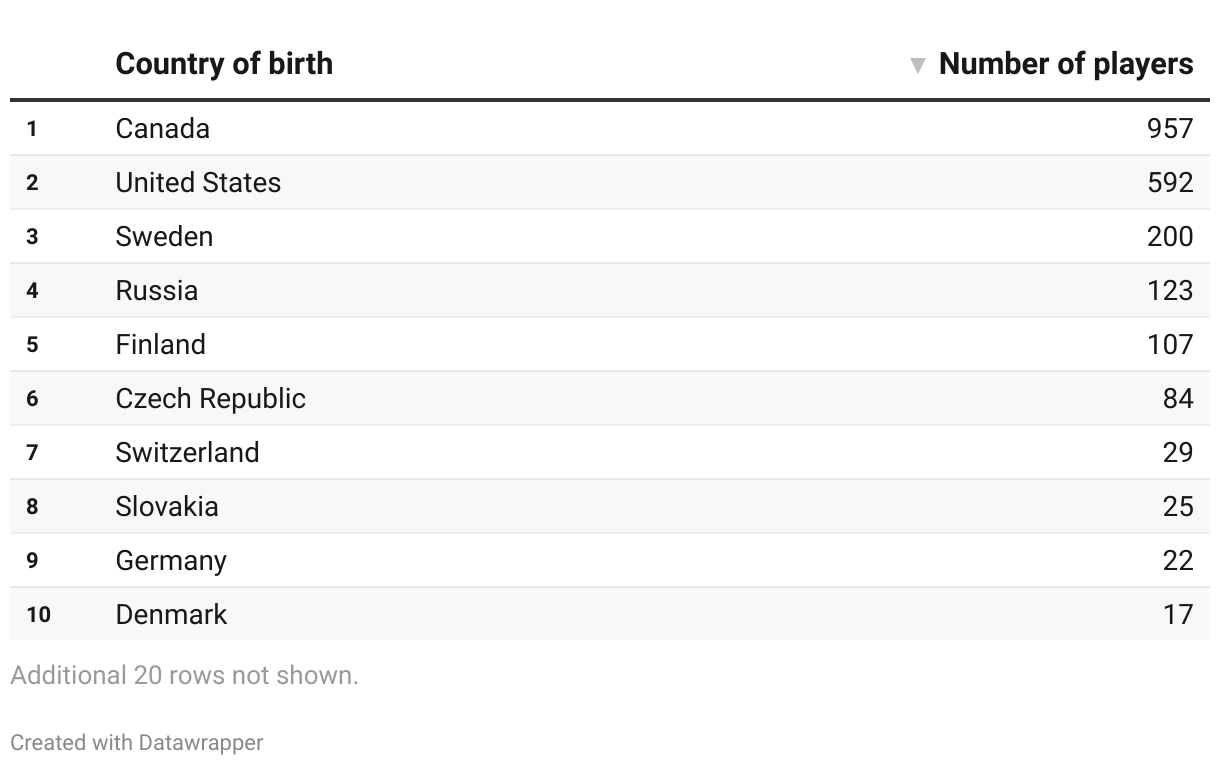The width and height of the screenshot is (1220, 766).
Task: Click the 200 players cell
Action: click(1170, 236)
